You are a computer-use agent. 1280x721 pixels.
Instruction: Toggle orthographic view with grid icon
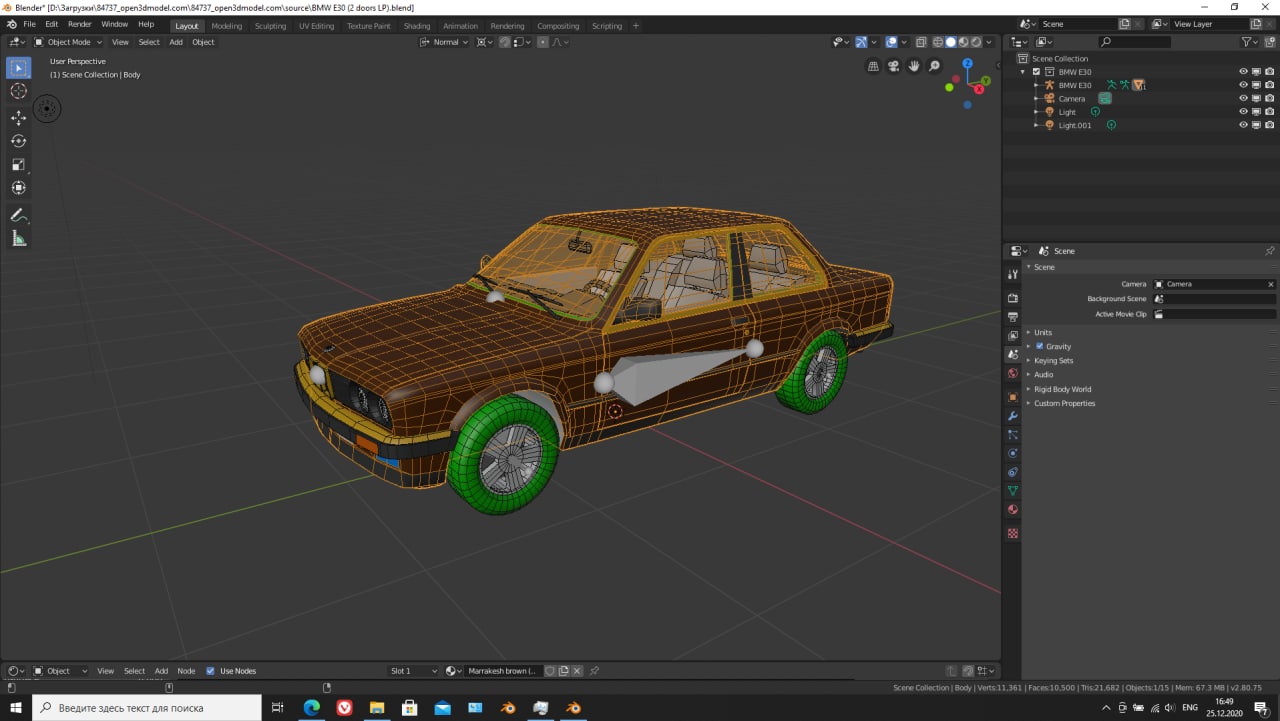coord(873,66)
